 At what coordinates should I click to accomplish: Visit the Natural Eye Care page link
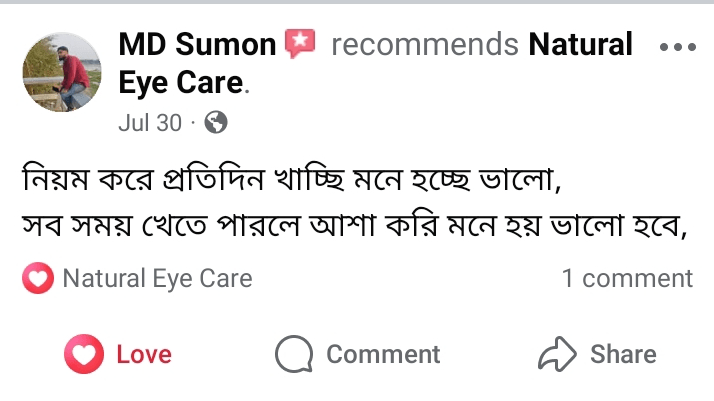[x=580, y=45]
